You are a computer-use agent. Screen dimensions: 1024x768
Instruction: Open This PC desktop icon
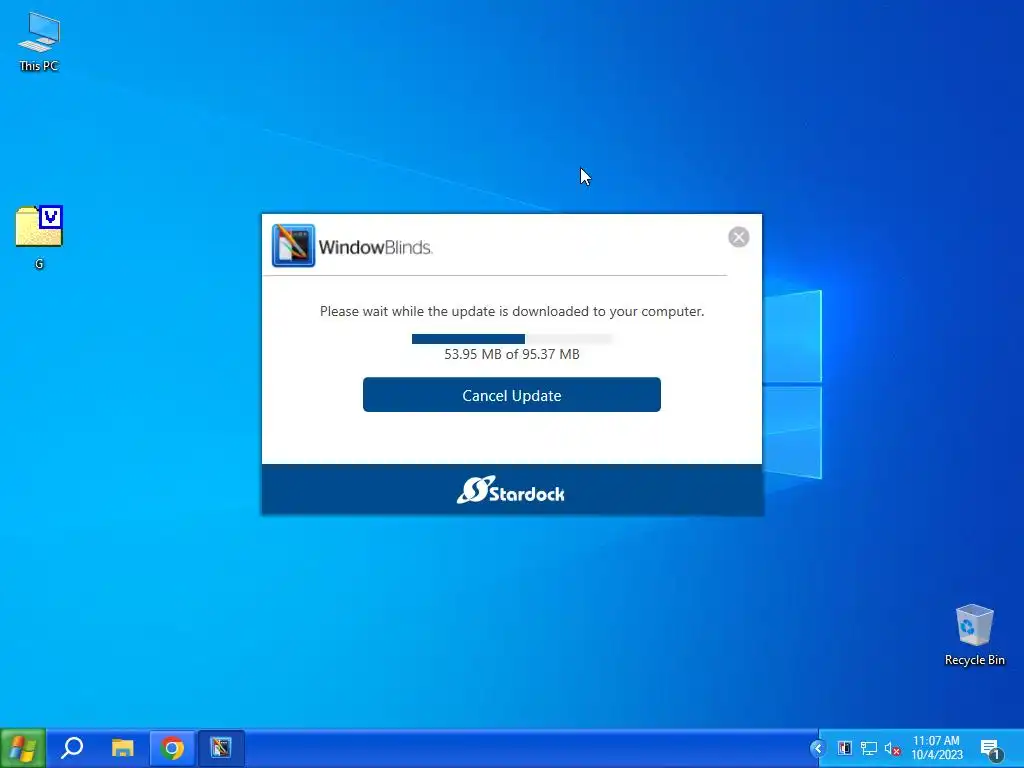(39, 42)
